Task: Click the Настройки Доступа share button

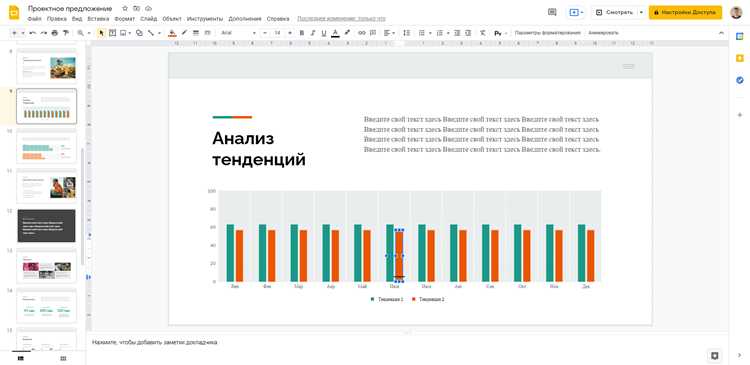Action: [685, 12]
